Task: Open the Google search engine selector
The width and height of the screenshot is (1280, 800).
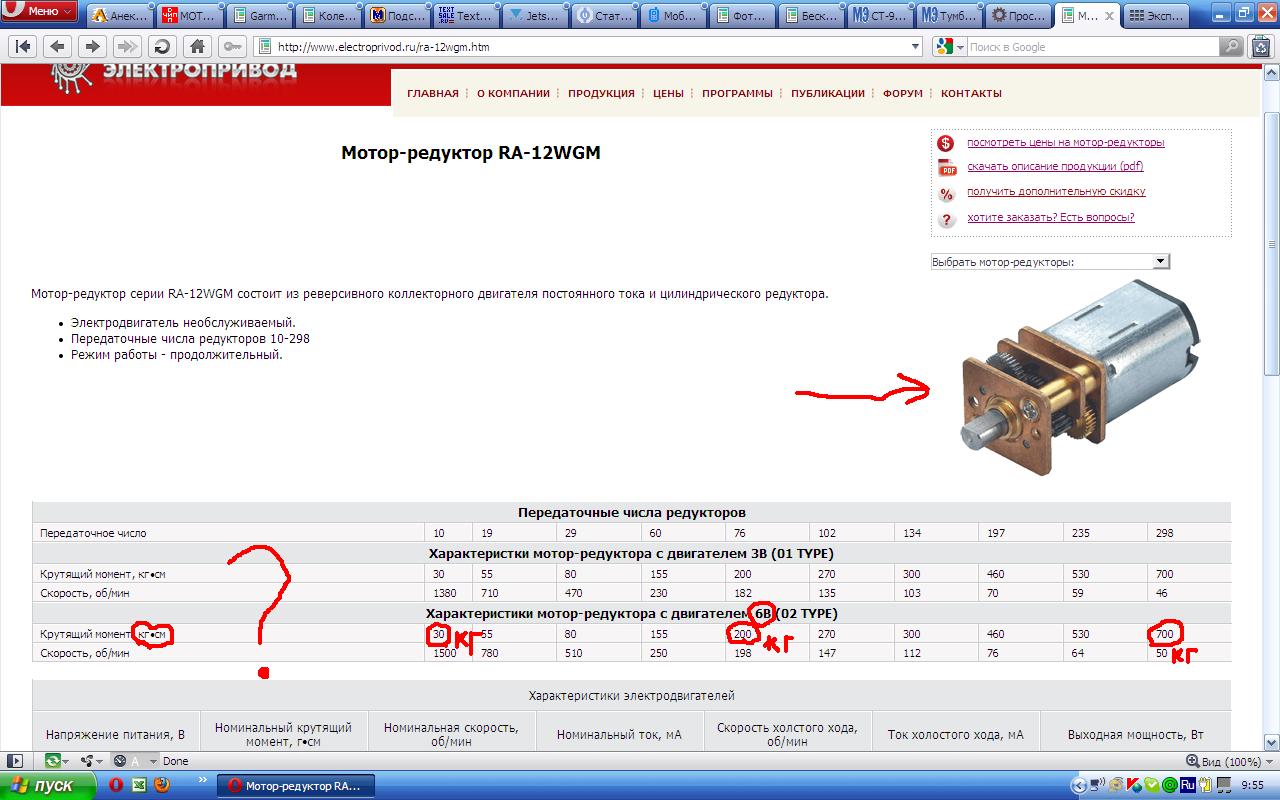Action: (949, 47)
